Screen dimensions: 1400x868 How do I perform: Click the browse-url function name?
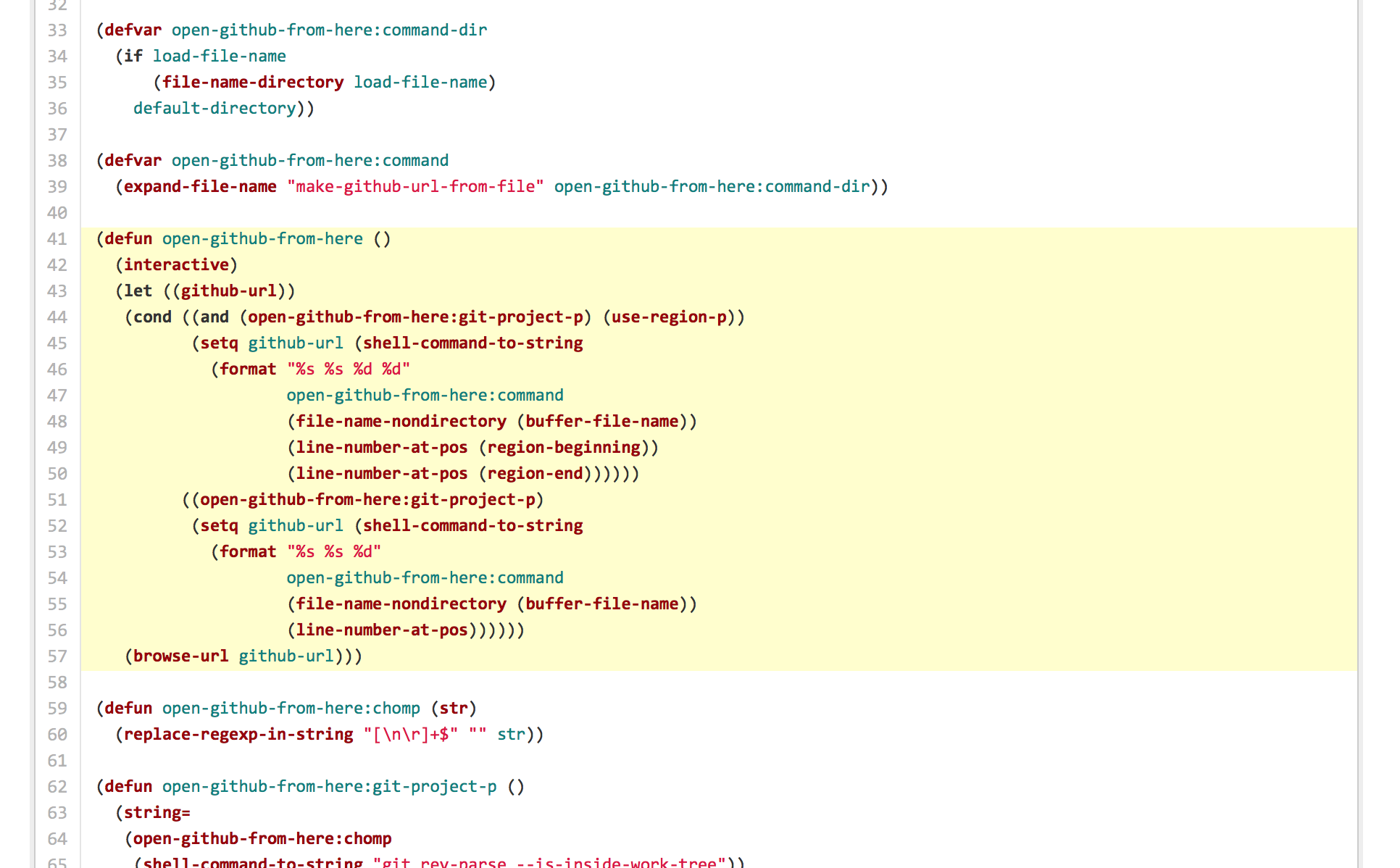(180, 656)
